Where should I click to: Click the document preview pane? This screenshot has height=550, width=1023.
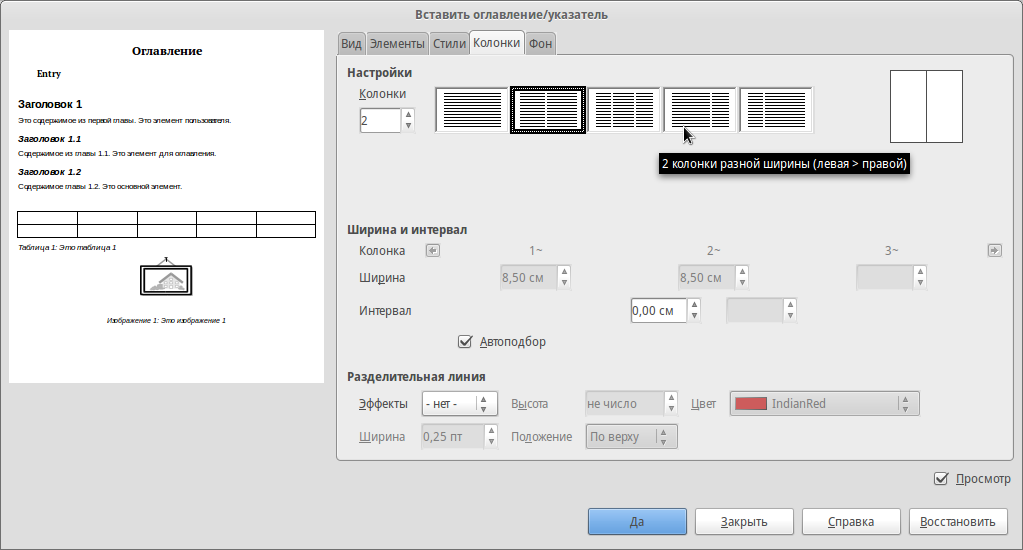point(166,206)
